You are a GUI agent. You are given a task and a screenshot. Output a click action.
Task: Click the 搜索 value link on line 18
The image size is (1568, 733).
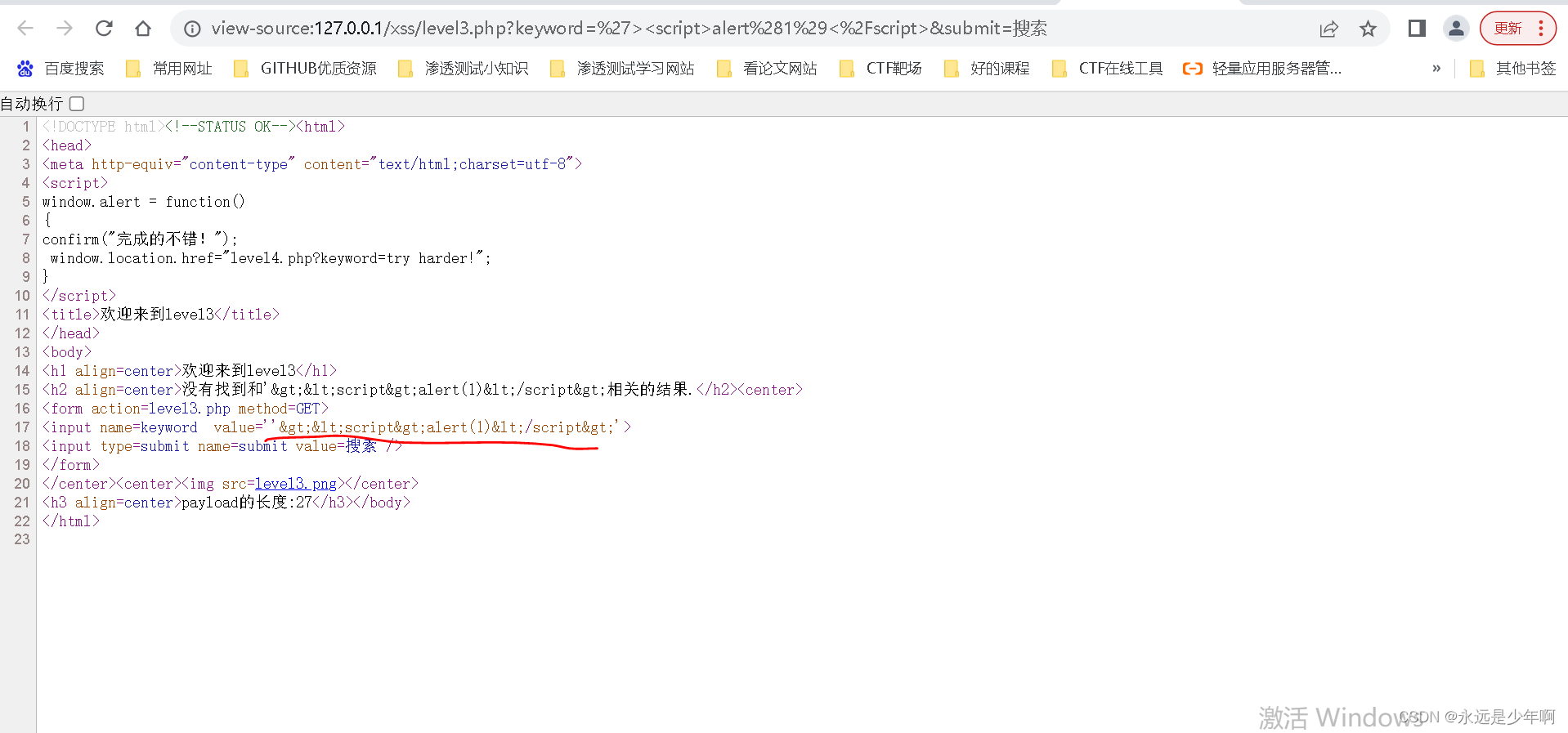(361, 446)
